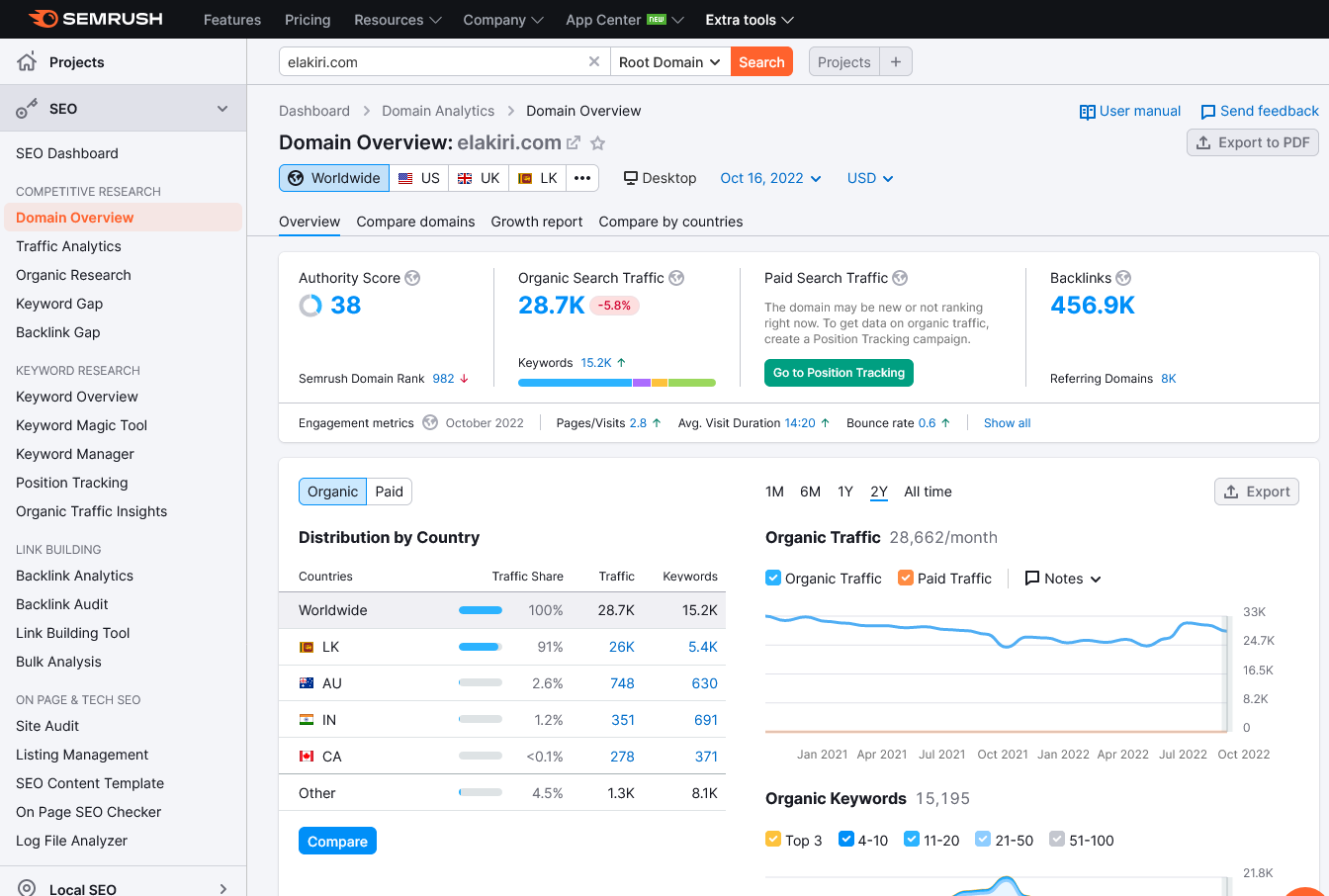This screenshot has height=896, width=1329.
Task: Select the 6M time range
Action: click(810, 492)
